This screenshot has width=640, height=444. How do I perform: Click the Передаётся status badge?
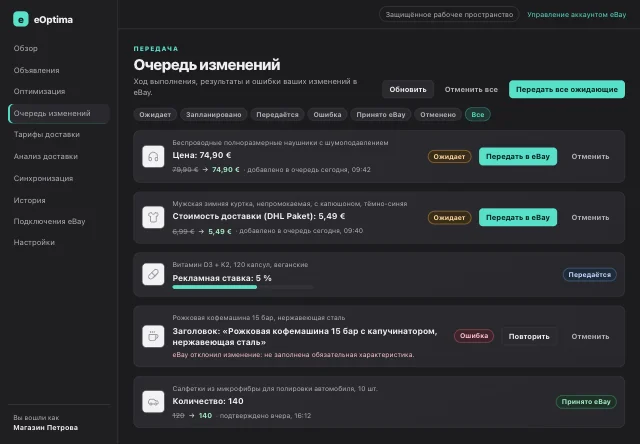pyautogui.click(x=589, y=275)
